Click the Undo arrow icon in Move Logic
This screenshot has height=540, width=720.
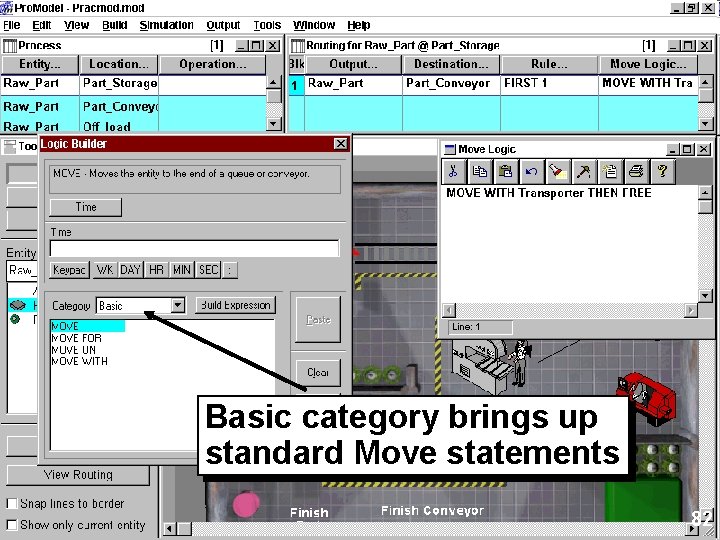[x=532, y=171]
